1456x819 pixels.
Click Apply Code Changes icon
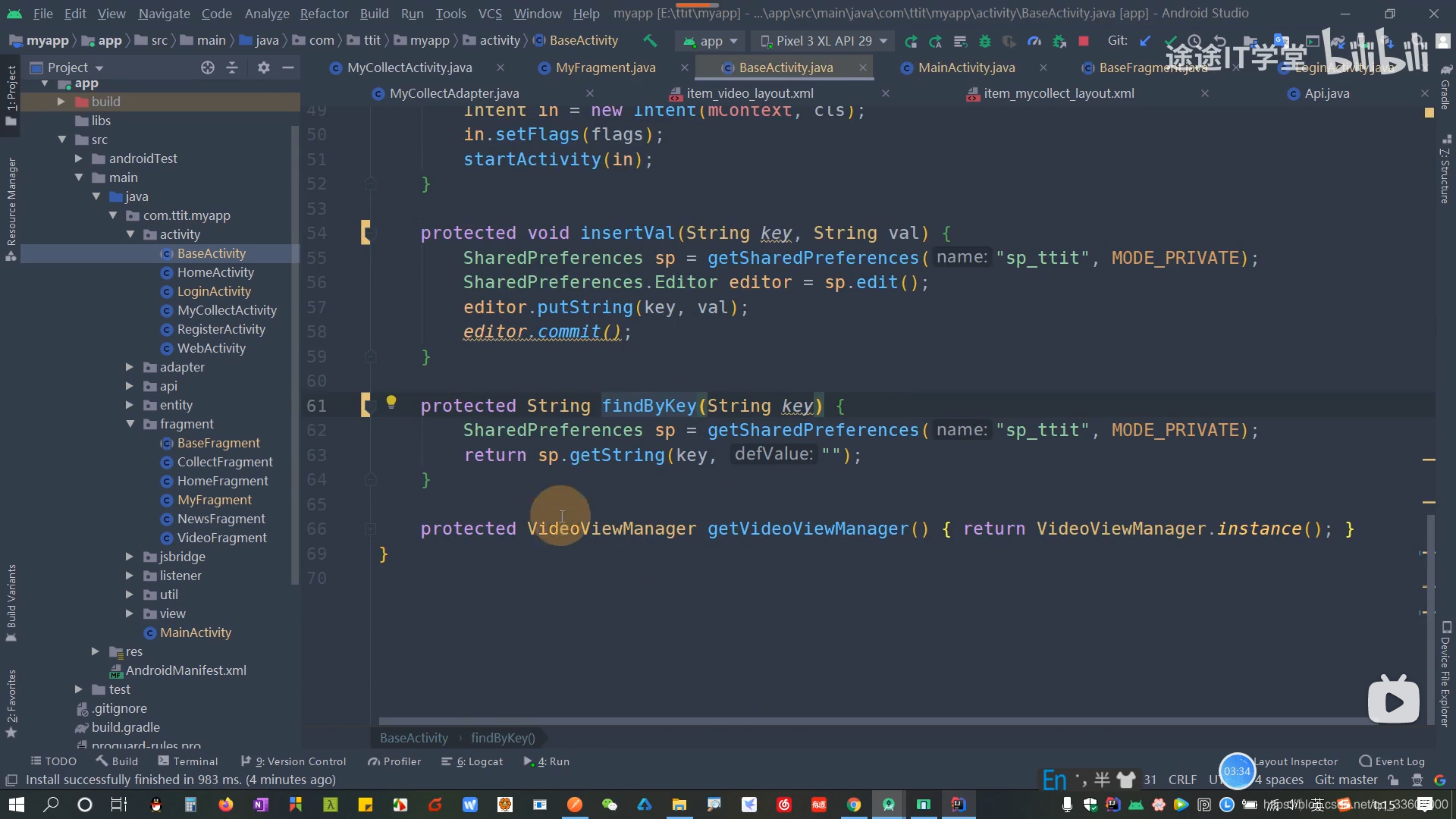tap(960, 41)
